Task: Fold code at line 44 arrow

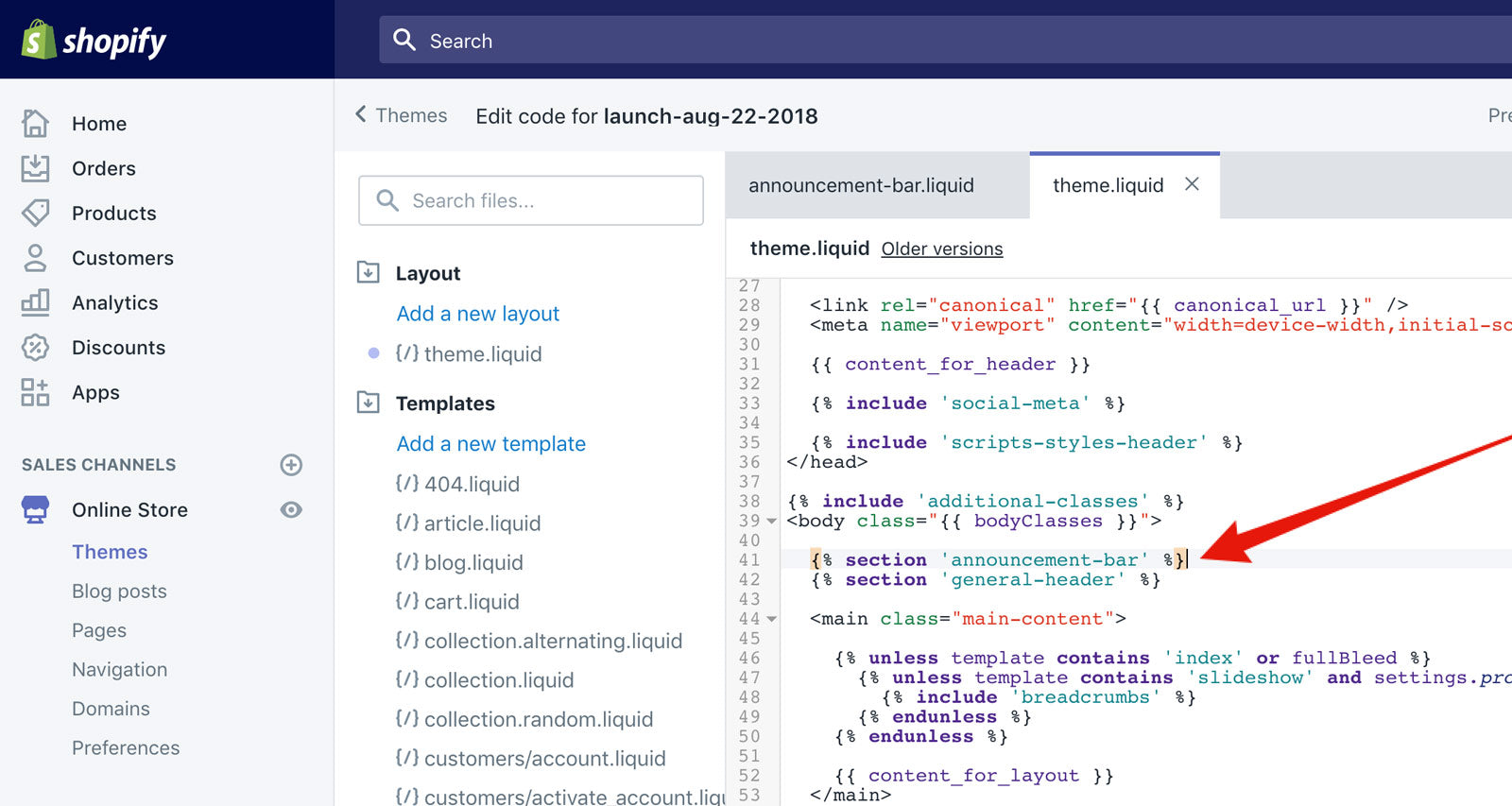Action: point(772,620)
